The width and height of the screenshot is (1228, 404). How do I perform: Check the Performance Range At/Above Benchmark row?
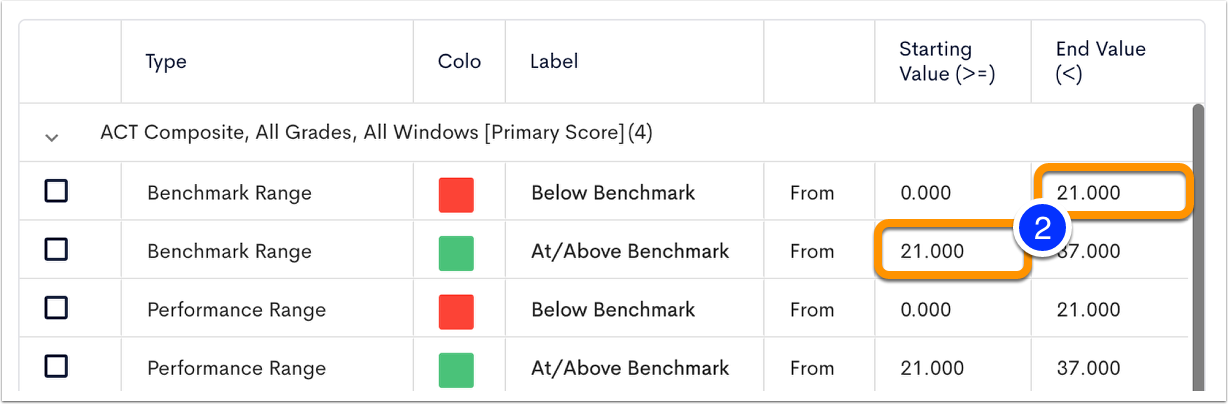point(56,367)
